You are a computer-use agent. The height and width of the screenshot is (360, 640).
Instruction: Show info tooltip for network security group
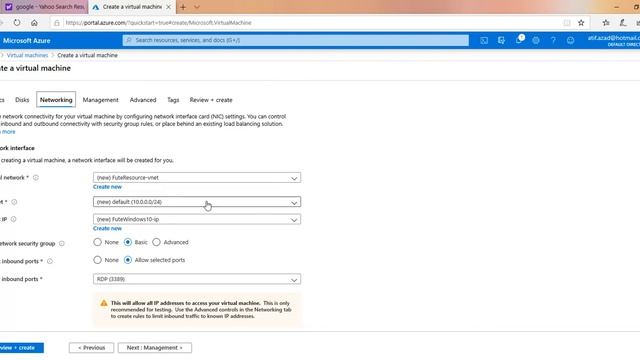pyautogui.click(x=62, y=244)
